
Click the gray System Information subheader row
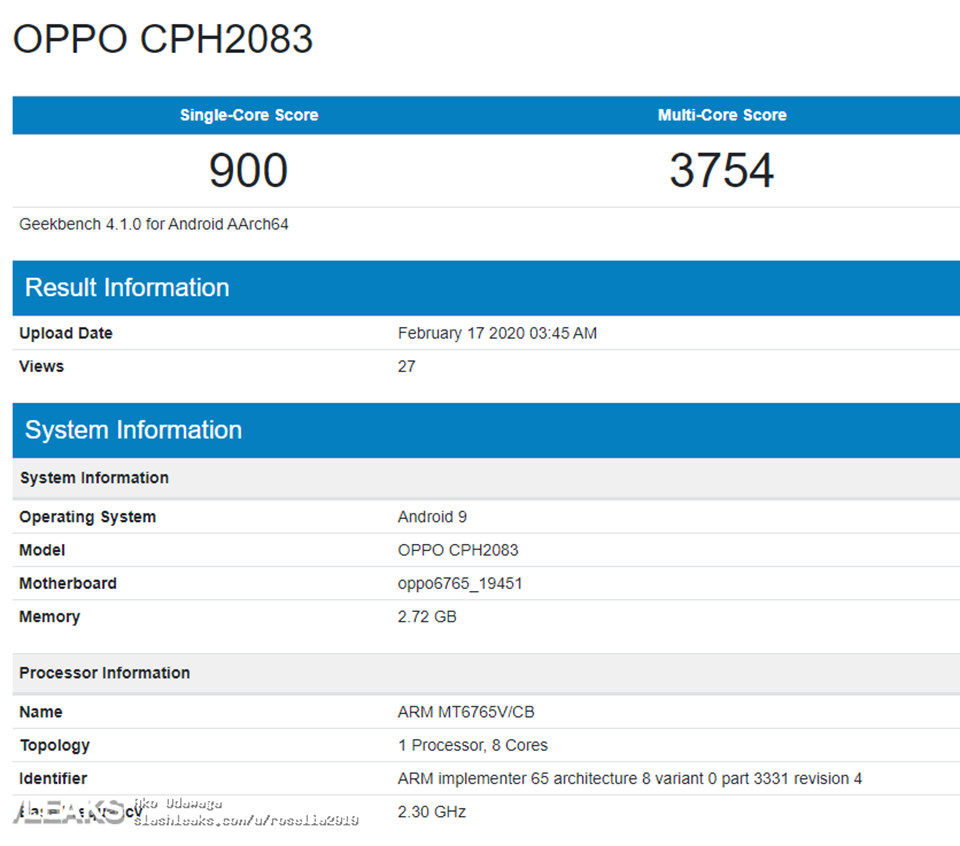click(486, 478)
